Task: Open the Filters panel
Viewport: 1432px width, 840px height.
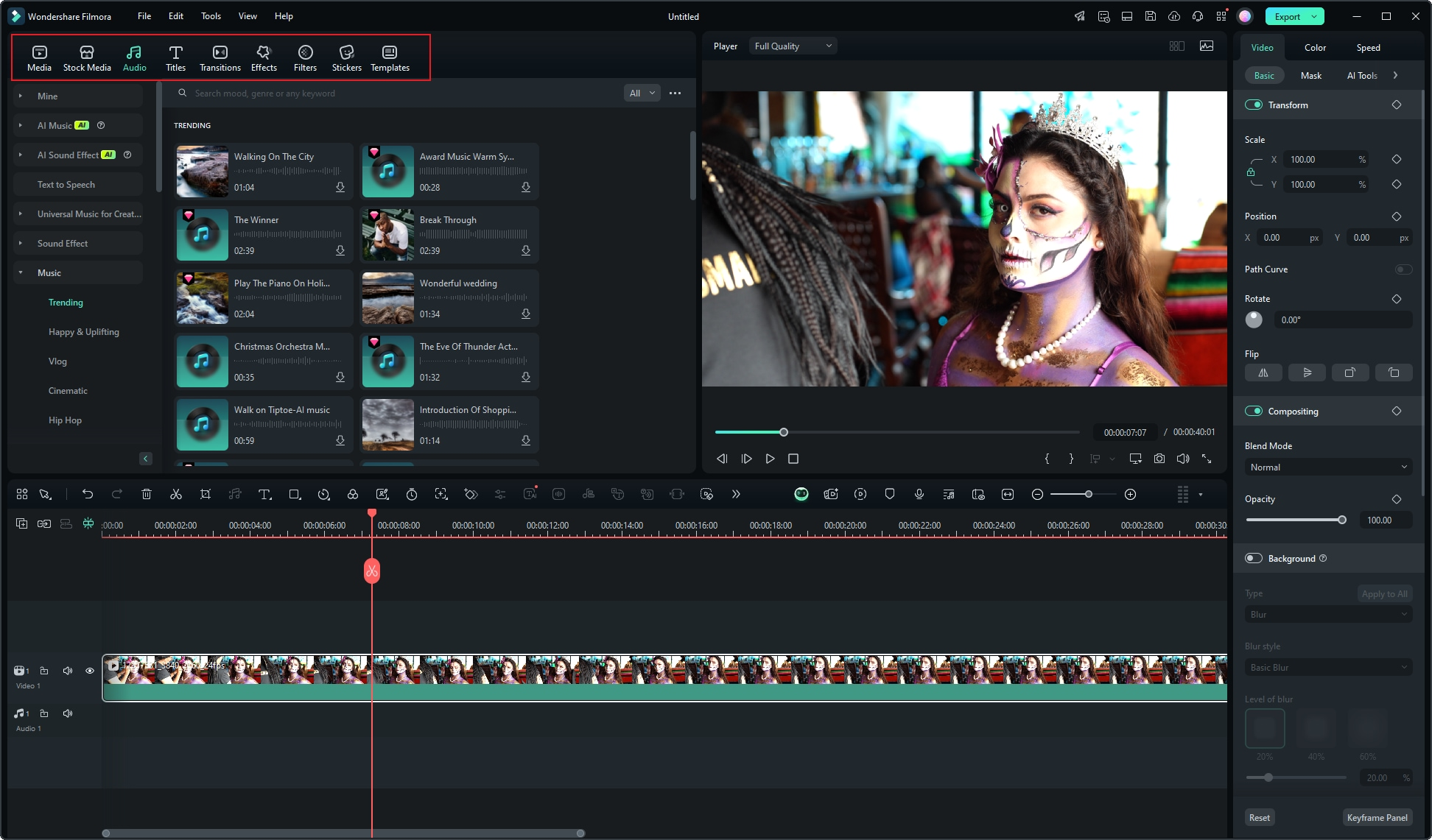Action: pyautogui.click(x=305, y=58)
